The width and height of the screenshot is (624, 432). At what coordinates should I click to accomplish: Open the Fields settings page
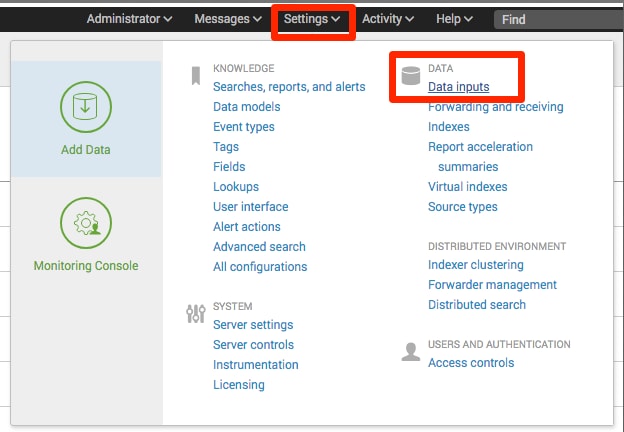coord(229,167)
